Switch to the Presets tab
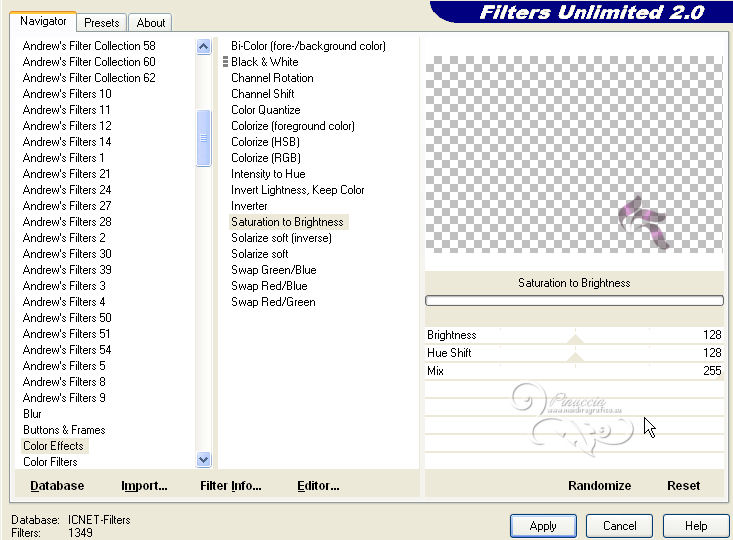Viewport: 733px width, 540px height. tap(101, 22)
